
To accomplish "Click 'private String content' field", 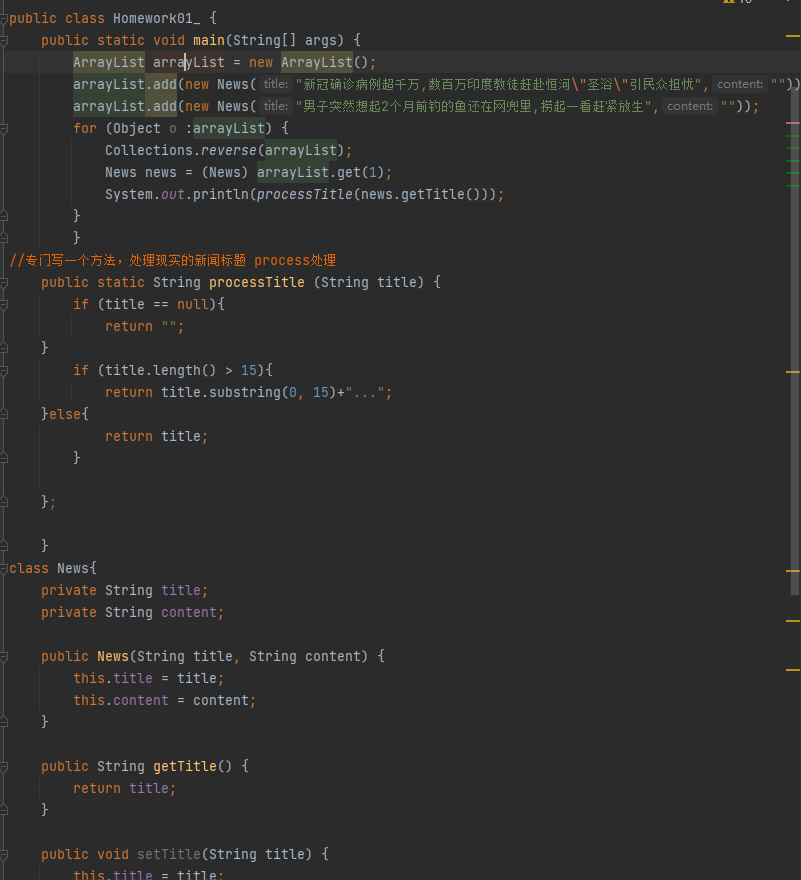I will click(x=132, y=612).
